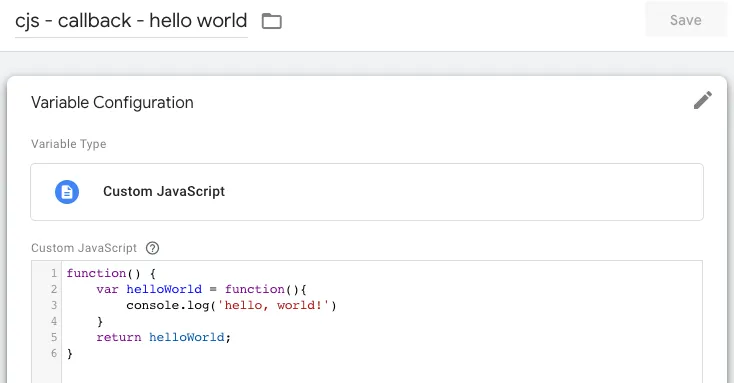Click code line 'function() {' in editor
Image resolution: width=734 pixels, height=383 pixels.
(111, 273)
